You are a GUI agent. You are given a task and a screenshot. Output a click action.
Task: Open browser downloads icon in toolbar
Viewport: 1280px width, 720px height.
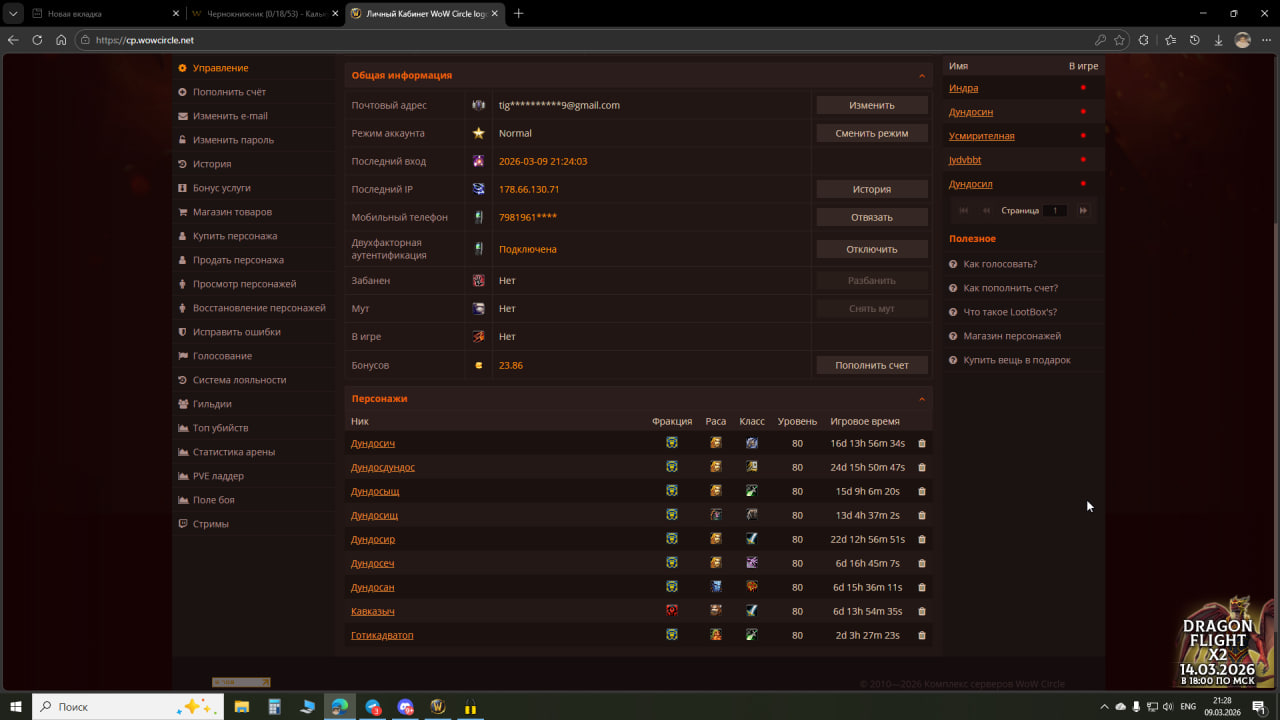[x=1218, y=40]
